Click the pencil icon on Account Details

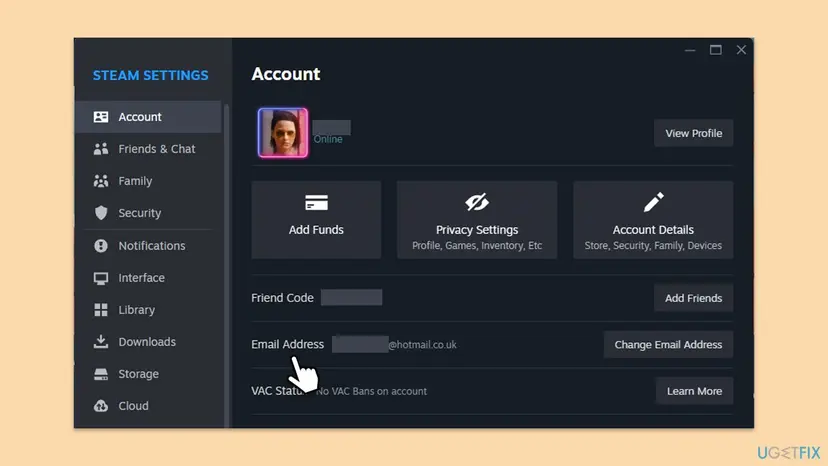point(653,202)
